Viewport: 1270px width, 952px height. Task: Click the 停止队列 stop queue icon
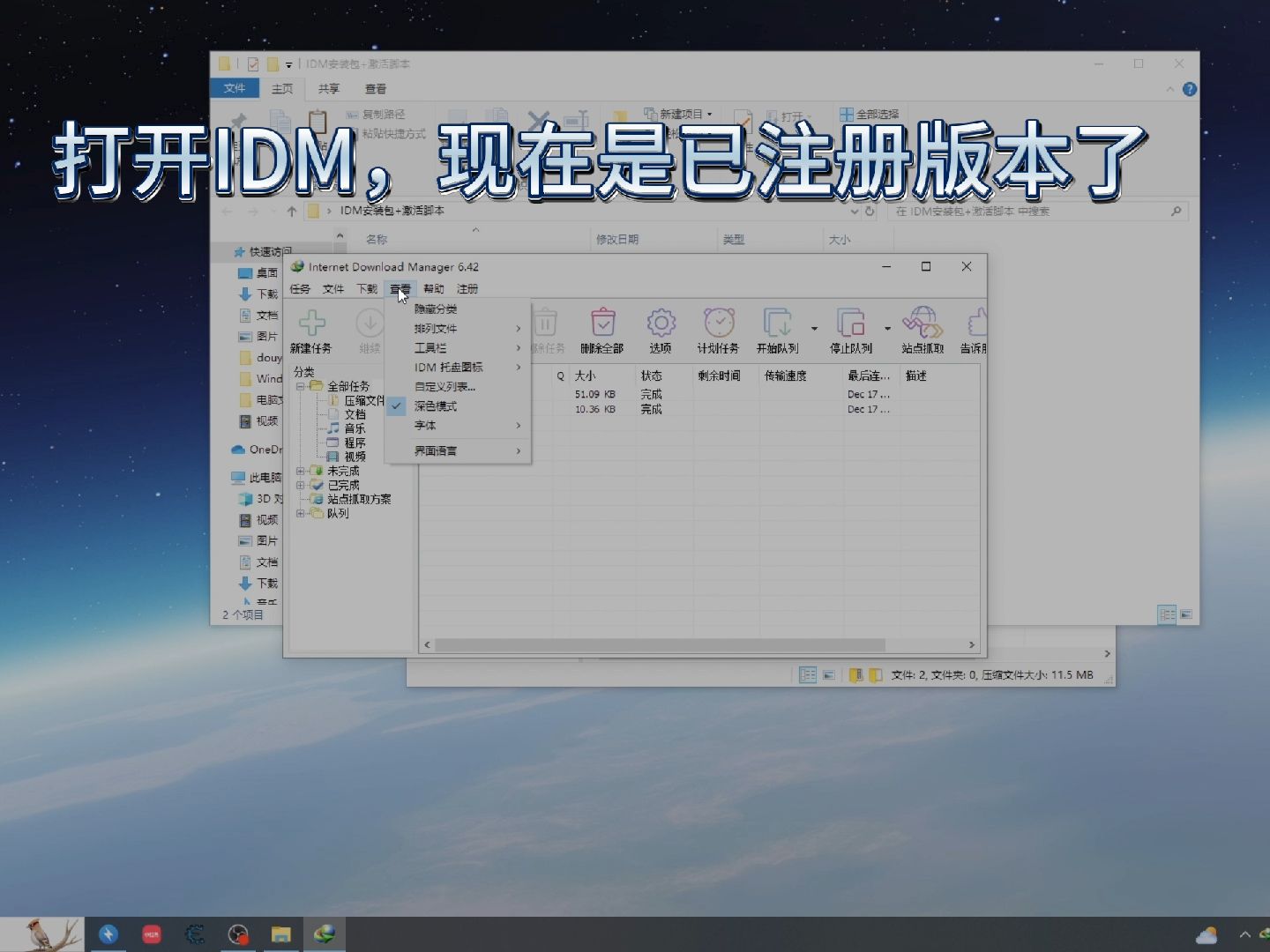[850, 323]
